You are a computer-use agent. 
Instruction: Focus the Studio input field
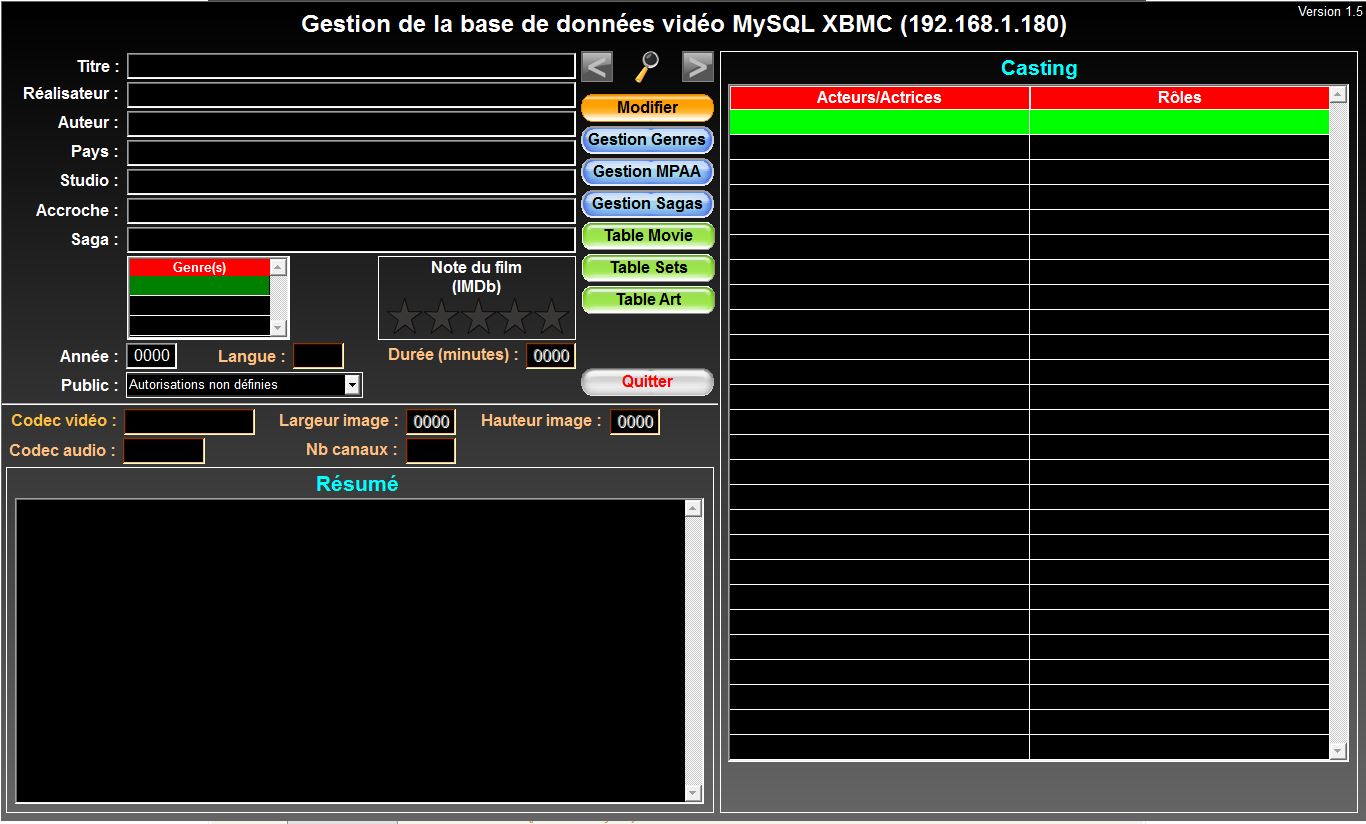coord(351,182)
